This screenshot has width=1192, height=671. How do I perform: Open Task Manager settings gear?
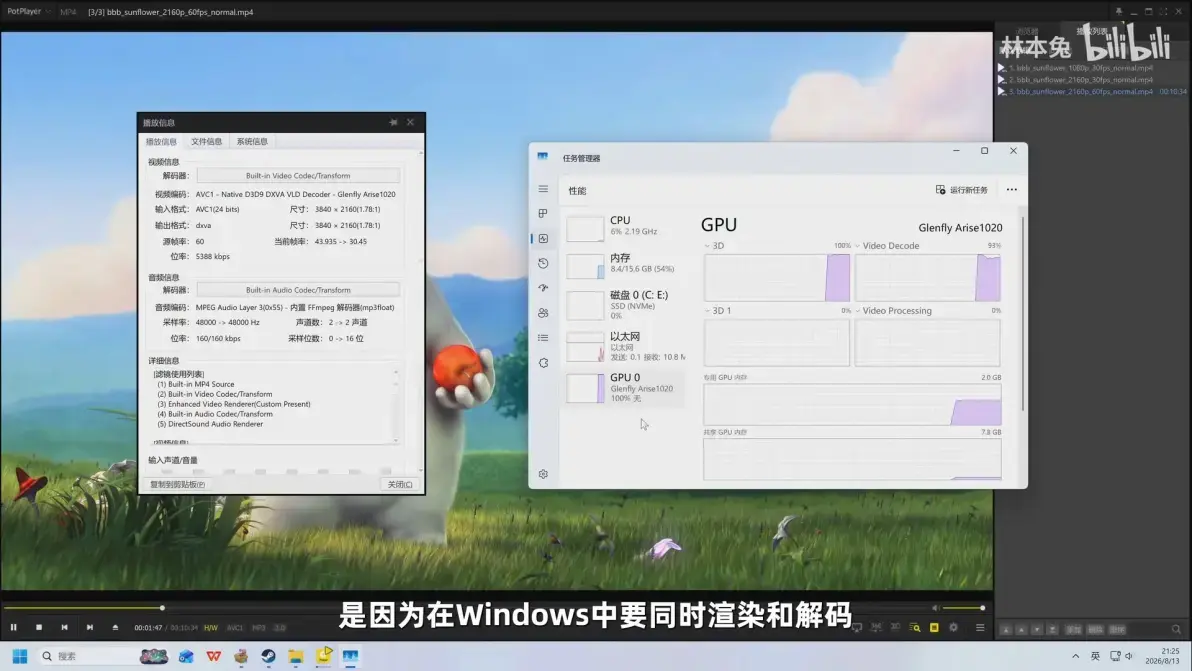[x=543, y=474]
